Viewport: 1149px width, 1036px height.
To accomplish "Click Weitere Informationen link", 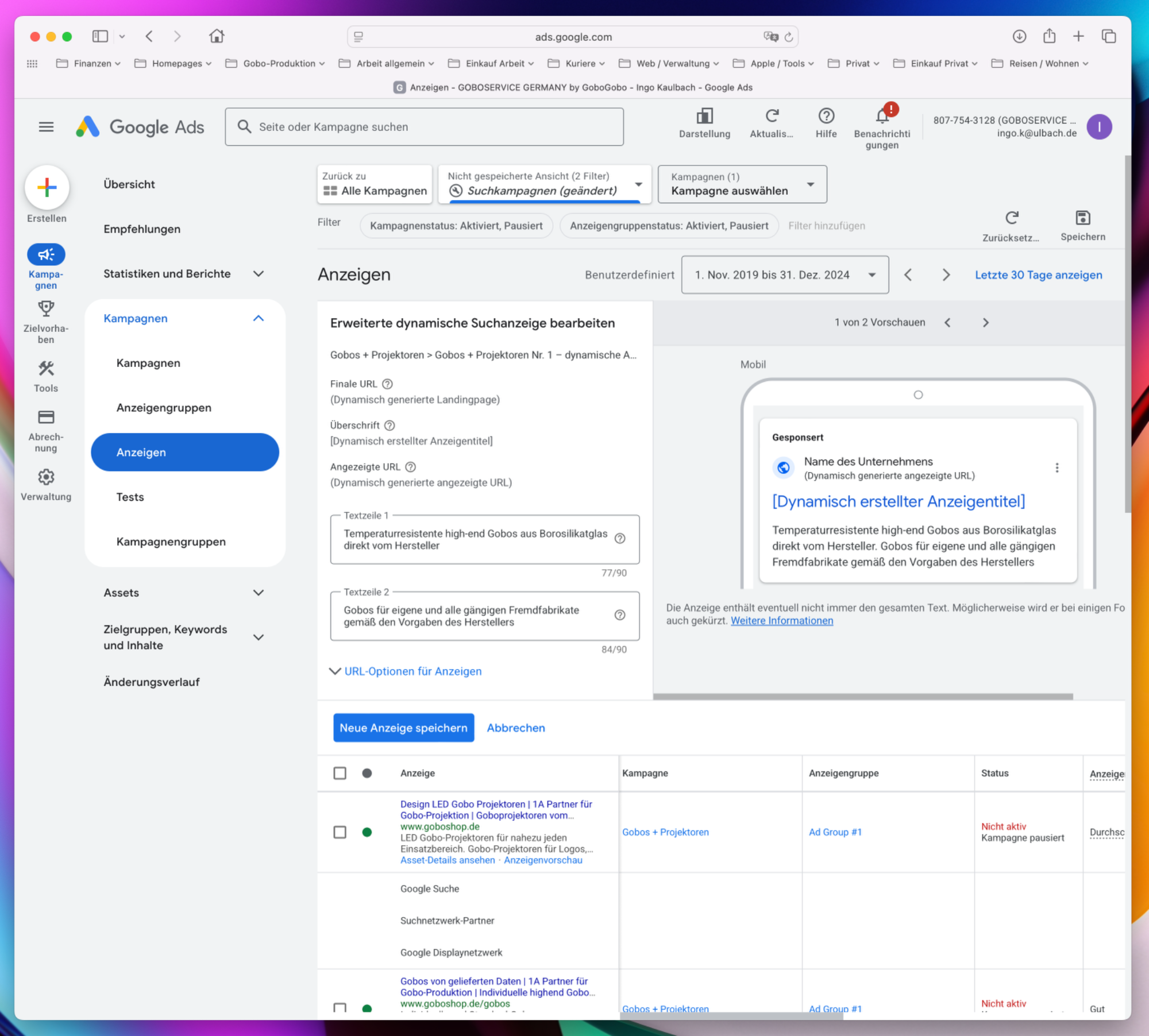I will tap(781, 621).
